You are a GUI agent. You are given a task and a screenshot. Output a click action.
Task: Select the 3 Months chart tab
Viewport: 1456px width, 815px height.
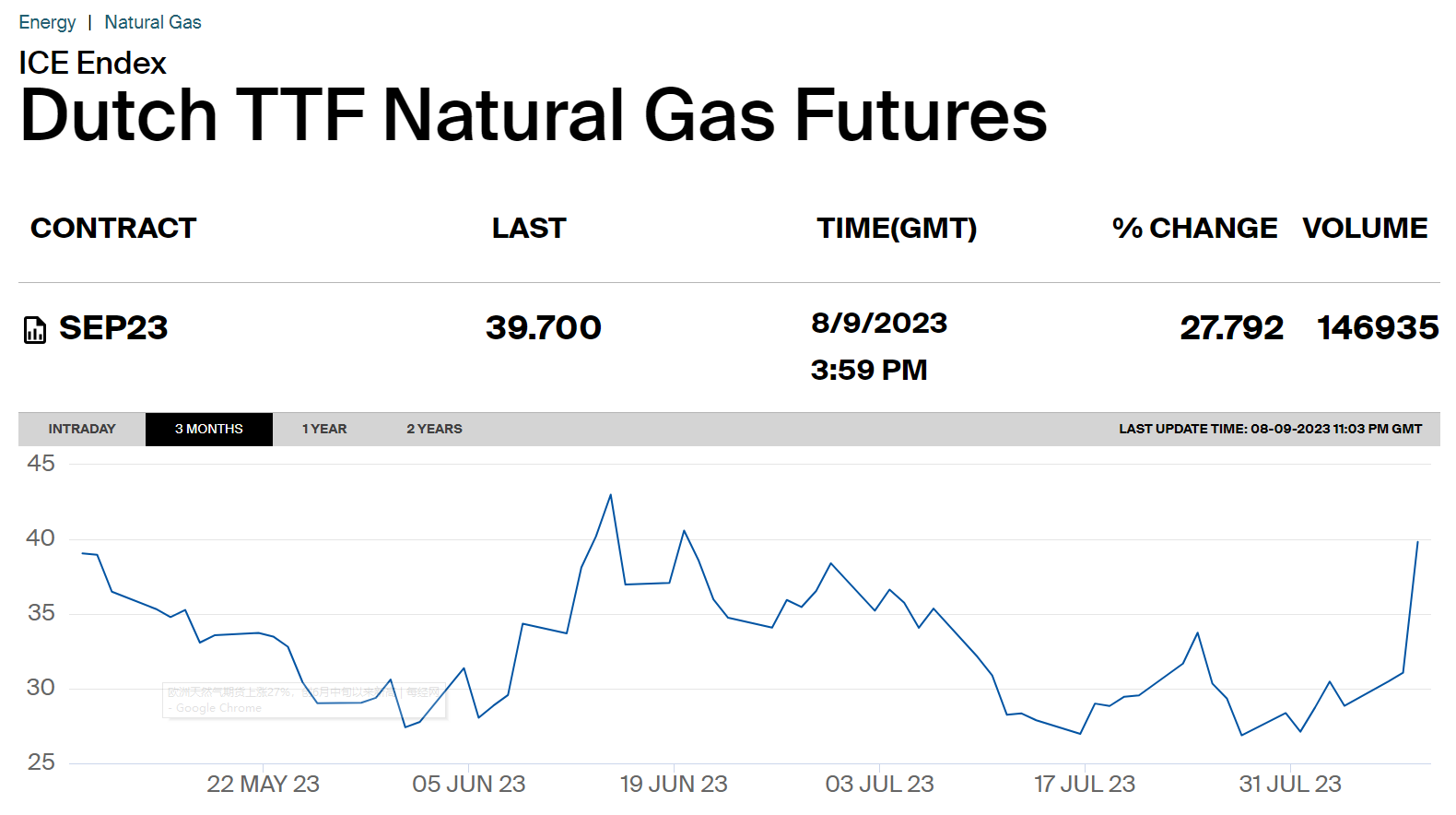click(209, 429)
